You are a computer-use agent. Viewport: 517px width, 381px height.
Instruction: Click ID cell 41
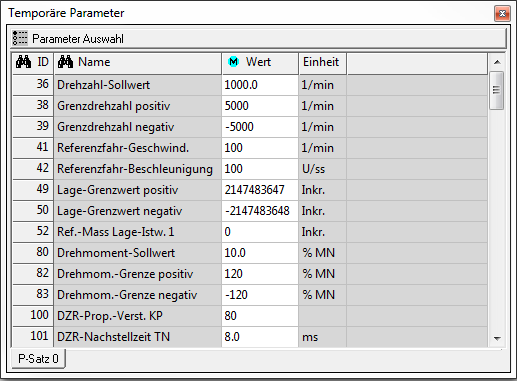33,148
